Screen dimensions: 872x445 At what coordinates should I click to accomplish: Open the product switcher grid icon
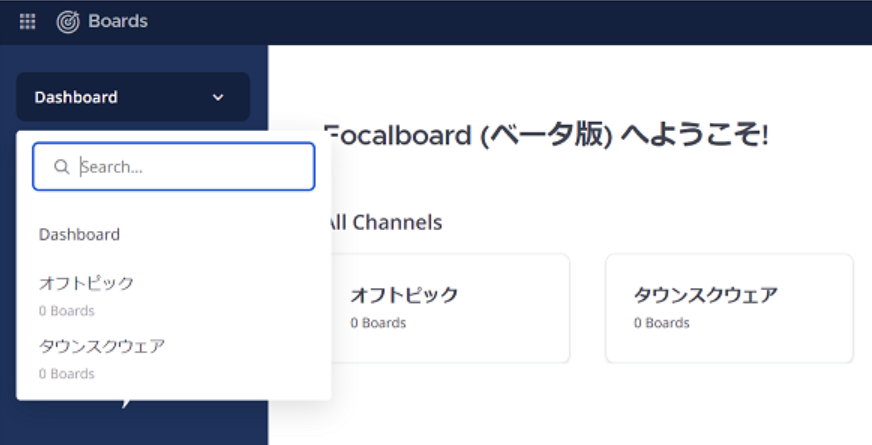(27, 22)
